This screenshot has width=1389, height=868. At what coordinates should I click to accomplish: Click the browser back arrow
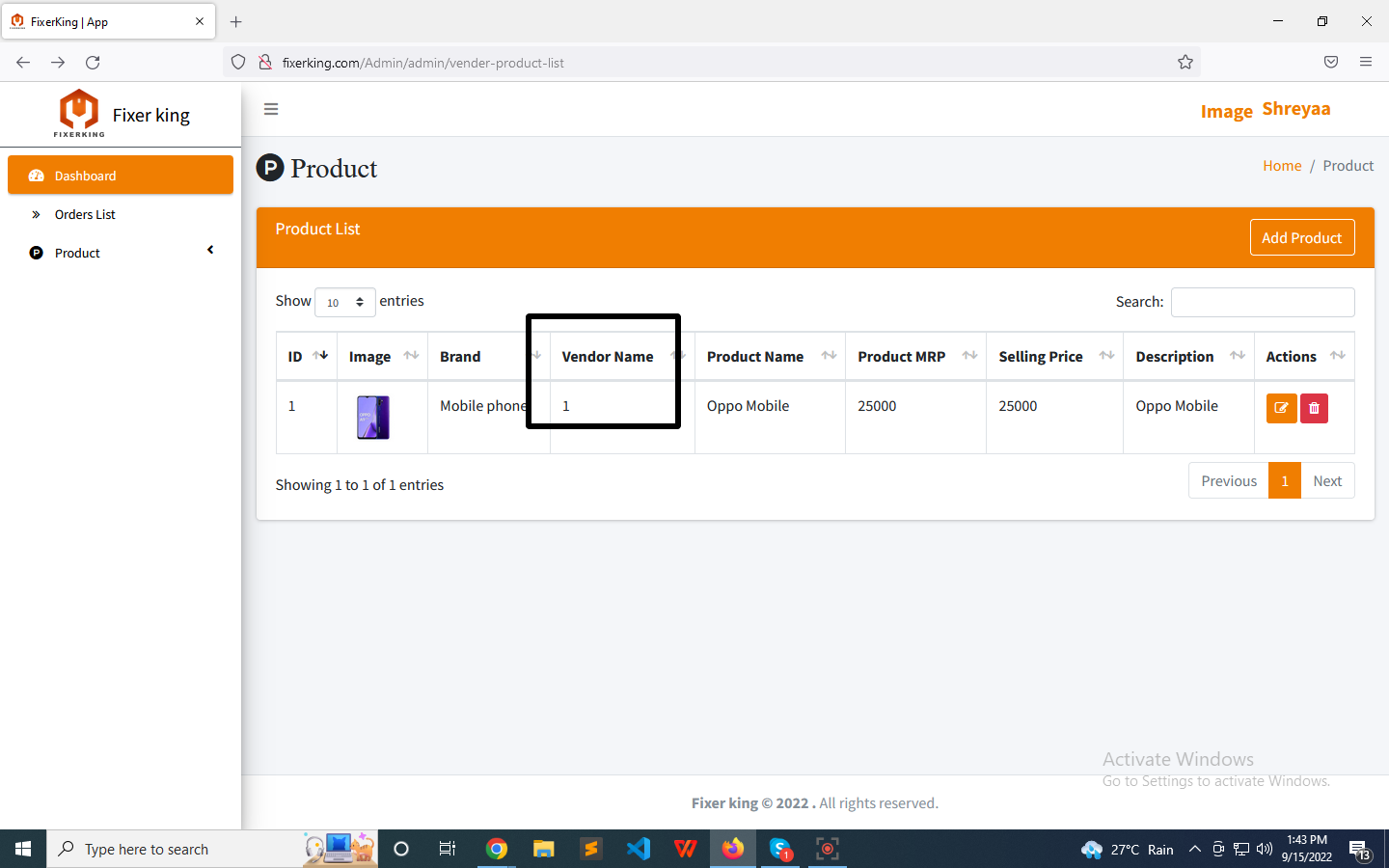click(x=23, y=62)
